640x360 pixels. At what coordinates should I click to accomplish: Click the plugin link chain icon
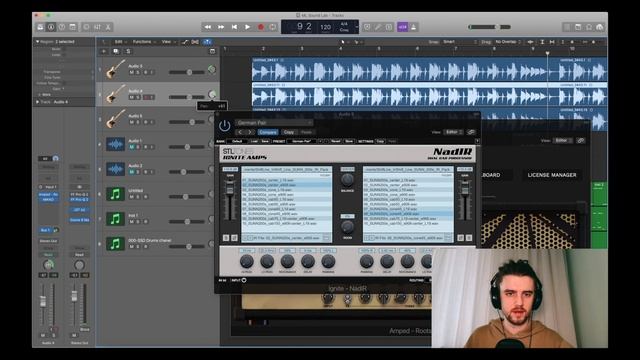pos(471,132)
